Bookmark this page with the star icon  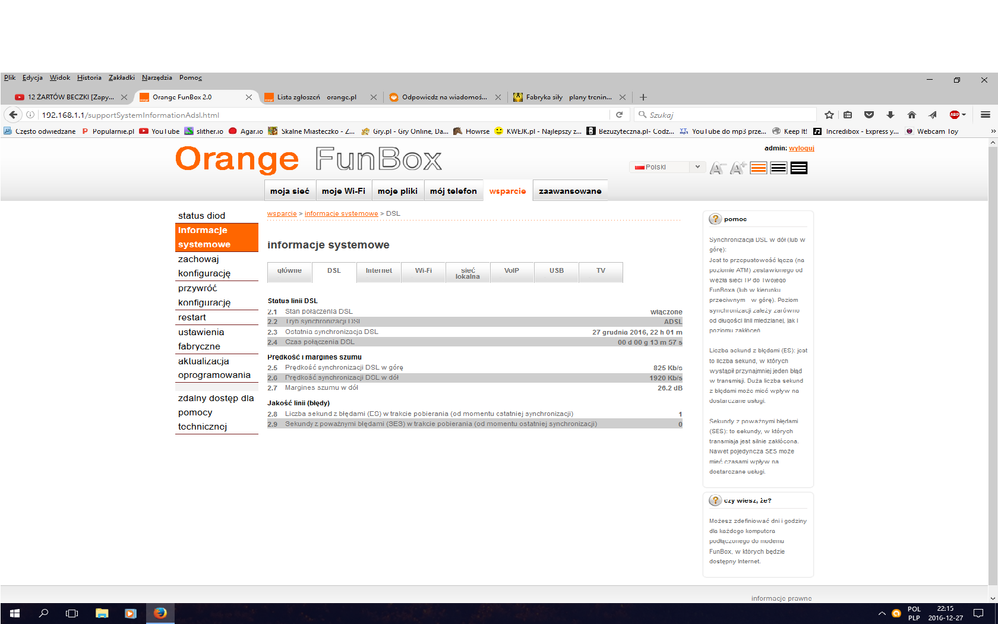coord(829,115)
